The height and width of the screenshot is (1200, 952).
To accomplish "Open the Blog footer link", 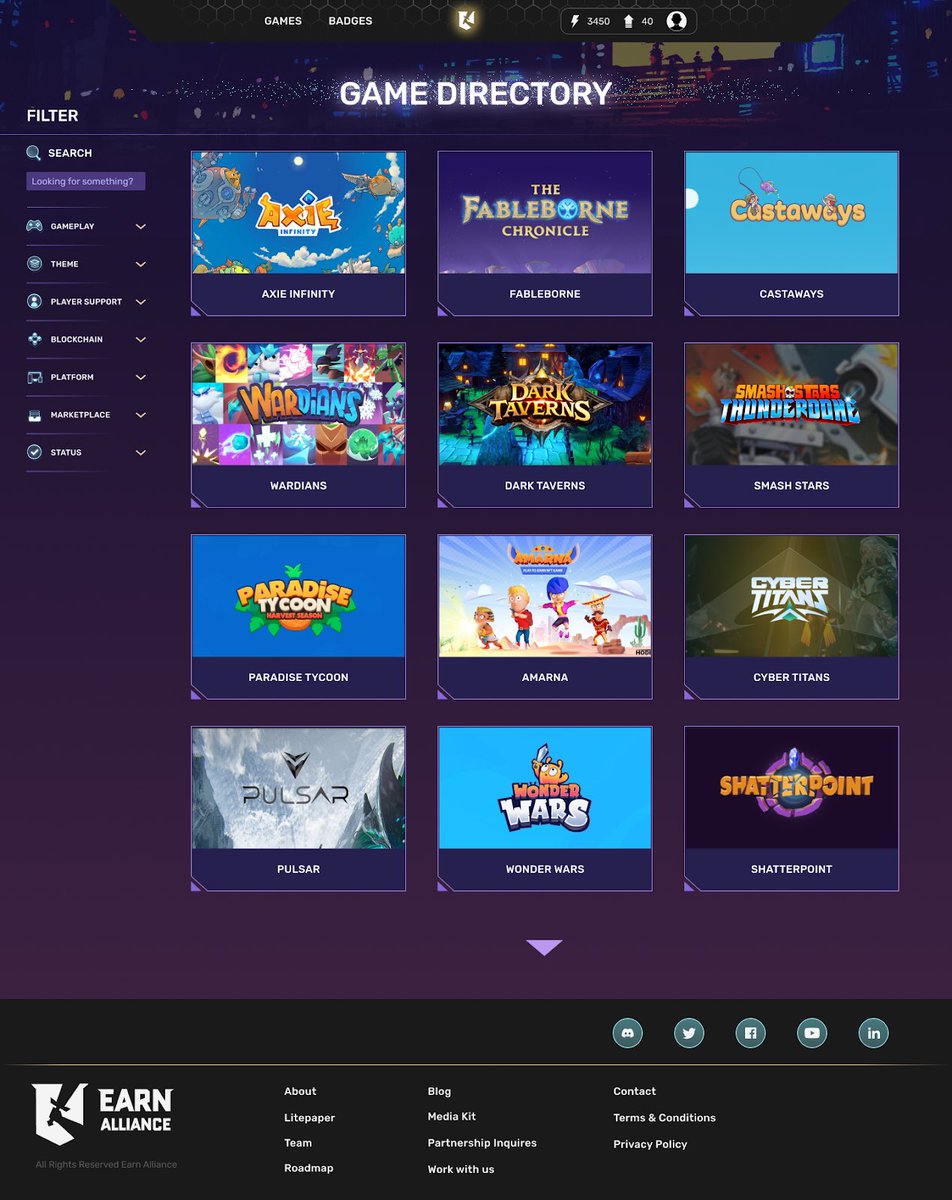I will (439, 1091).
